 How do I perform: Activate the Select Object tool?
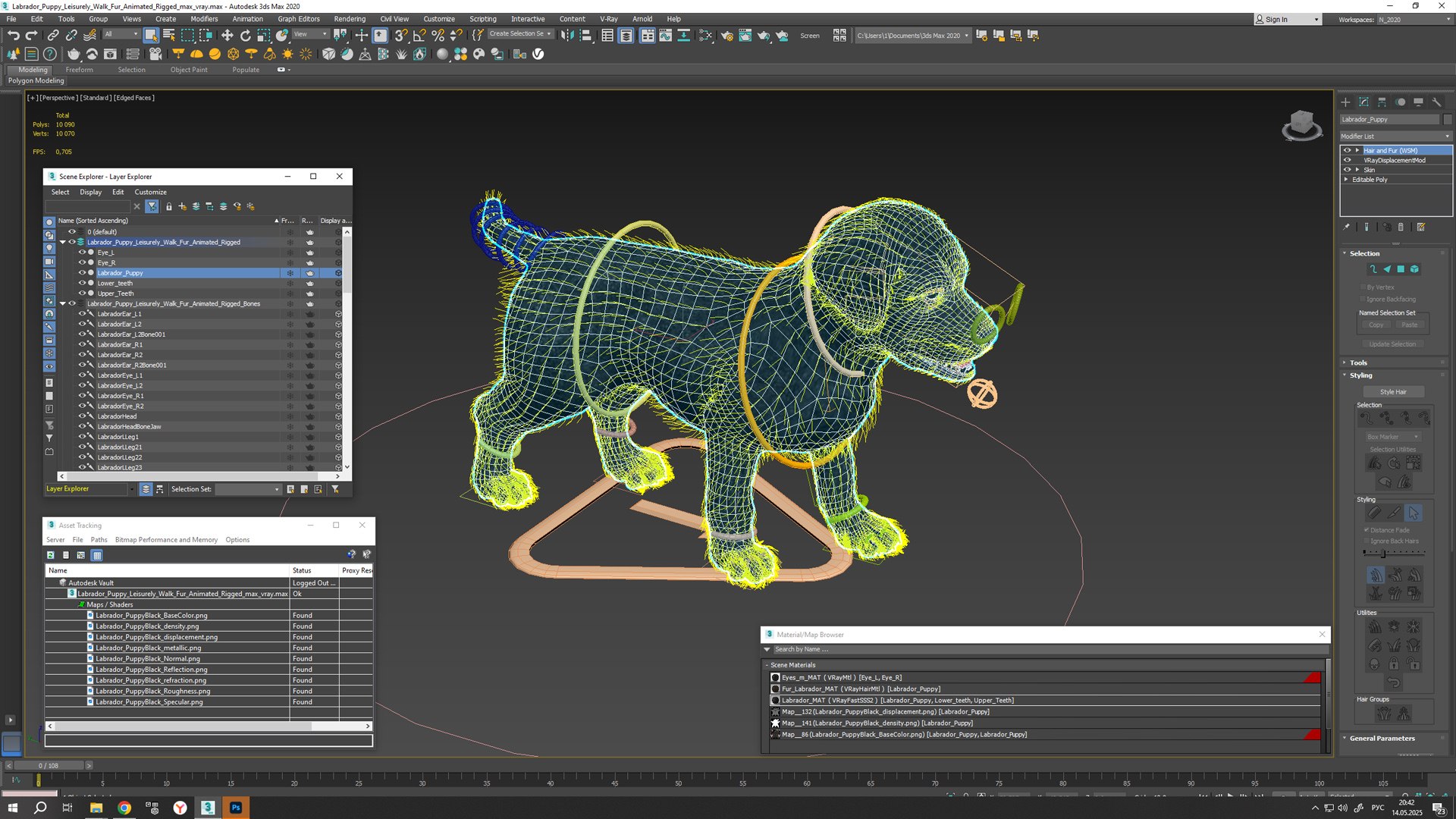(151, 35)
